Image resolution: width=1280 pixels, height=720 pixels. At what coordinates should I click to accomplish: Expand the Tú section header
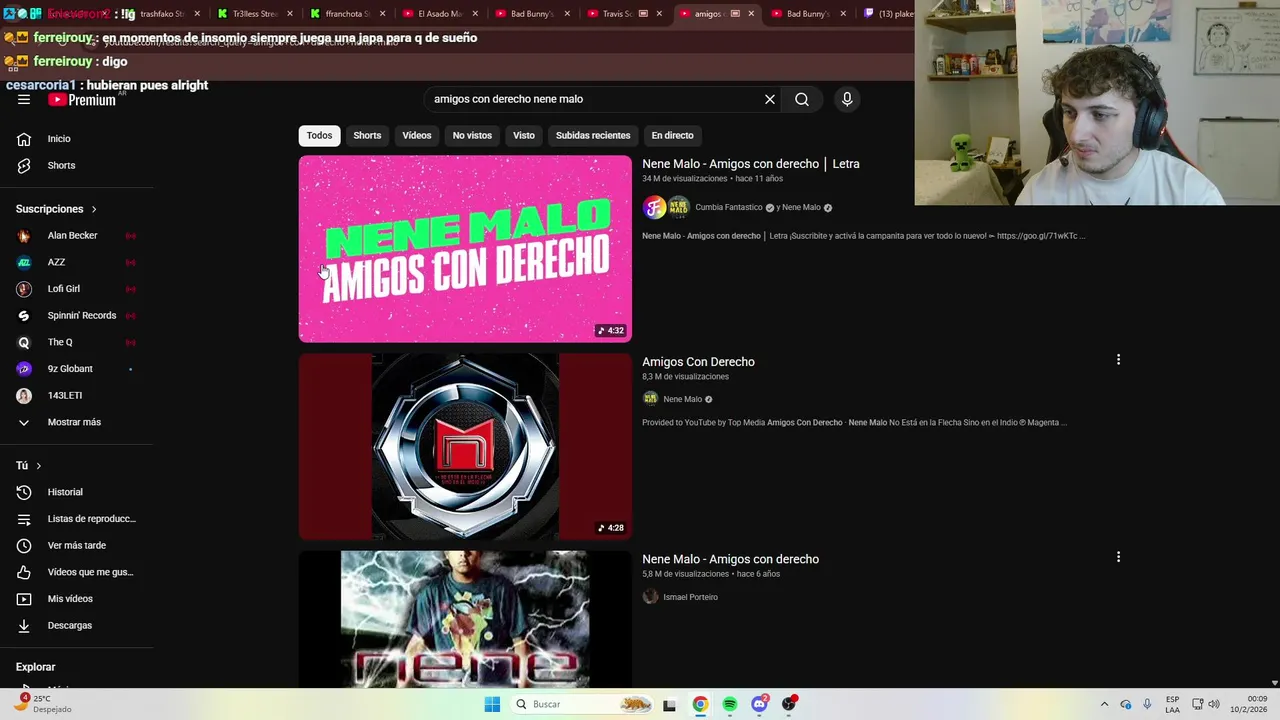(x=29, y=466)
